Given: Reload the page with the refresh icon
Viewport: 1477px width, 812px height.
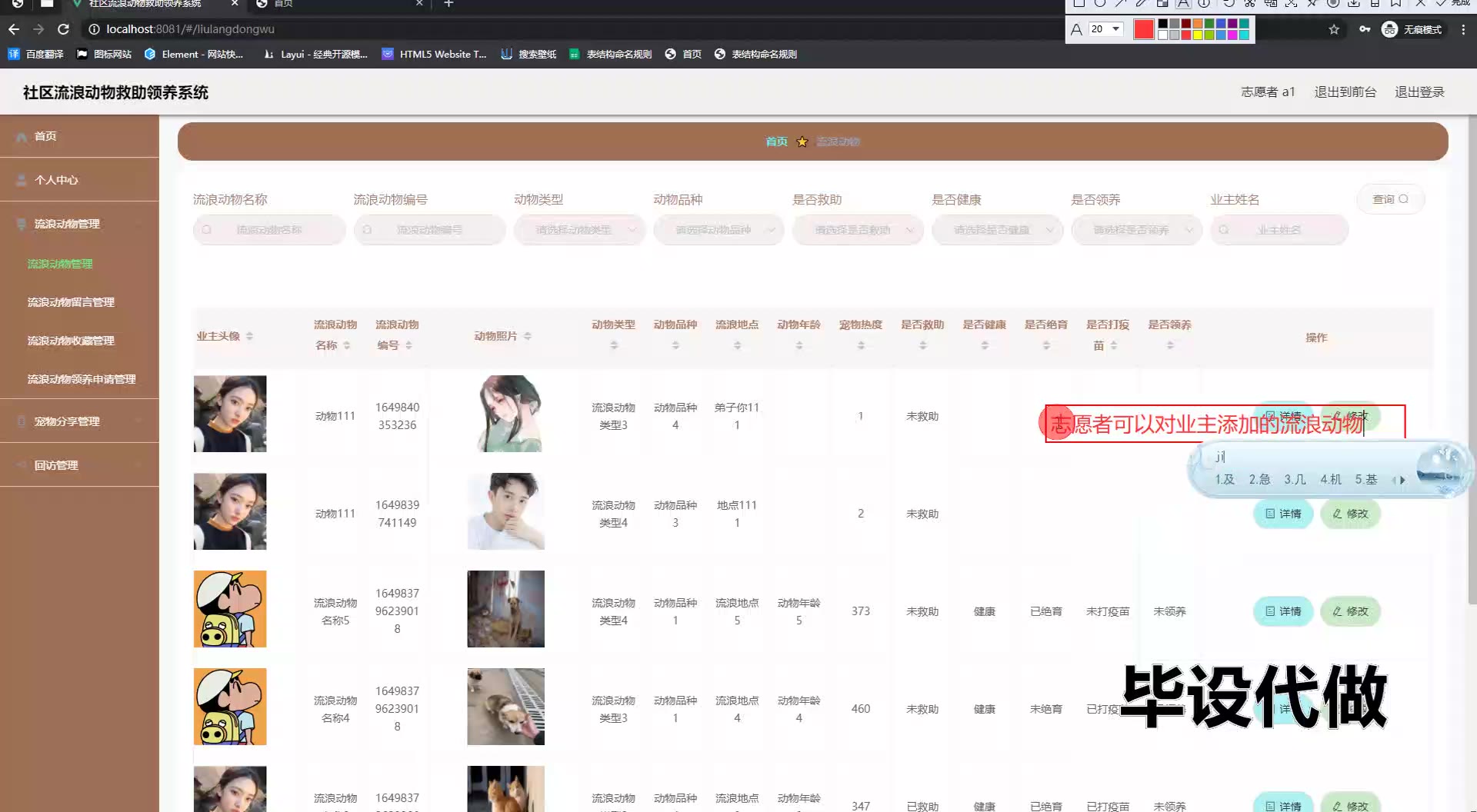Looking at the screenshot, I should pyautogui.click(x=64, y=29).
